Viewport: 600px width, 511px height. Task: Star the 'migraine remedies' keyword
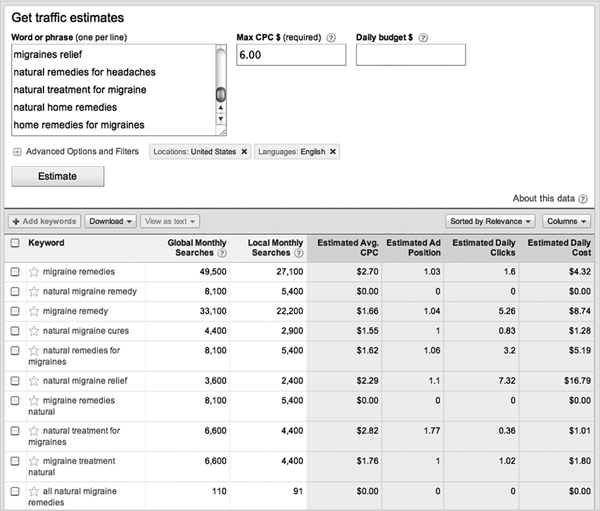point(34,272)
